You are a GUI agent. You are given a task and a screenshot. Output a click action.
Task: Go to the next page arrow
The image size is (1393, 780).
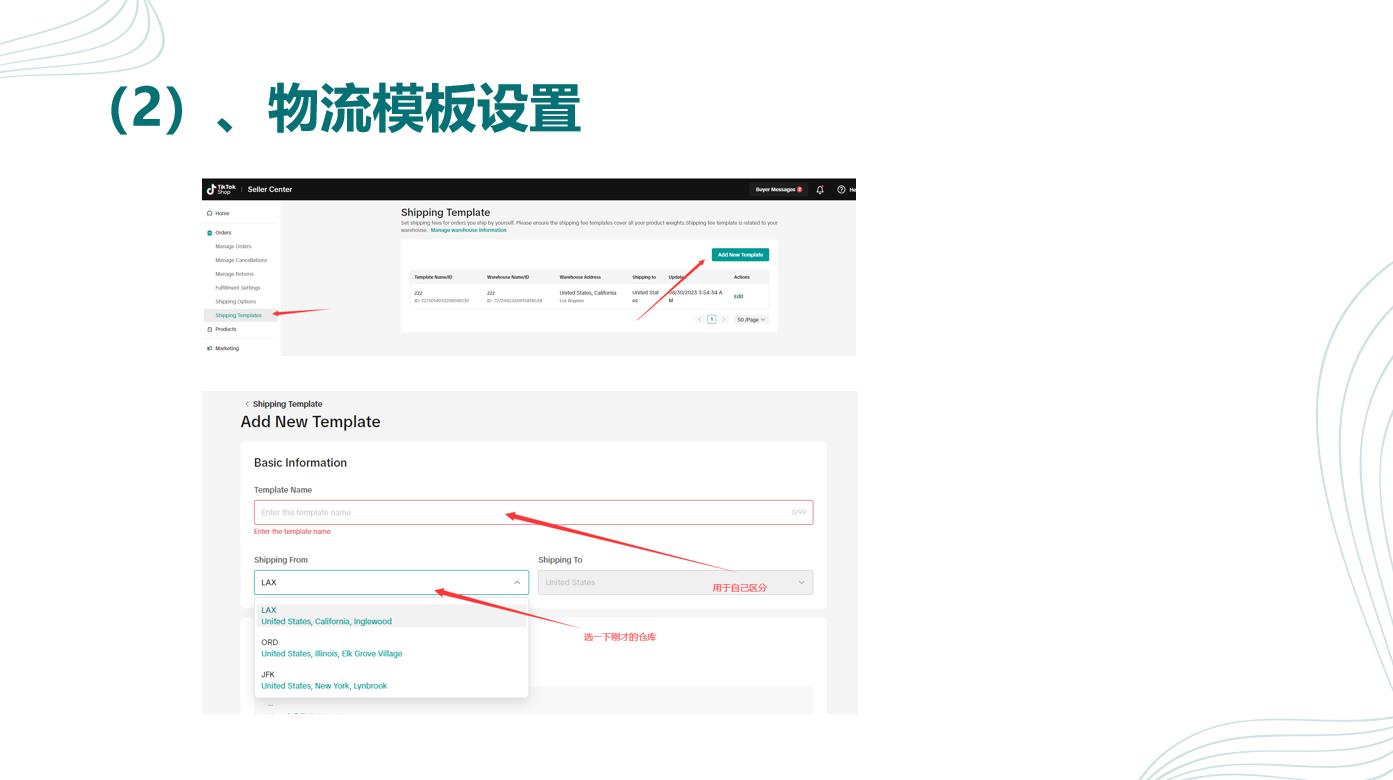(x=724, y=319)
